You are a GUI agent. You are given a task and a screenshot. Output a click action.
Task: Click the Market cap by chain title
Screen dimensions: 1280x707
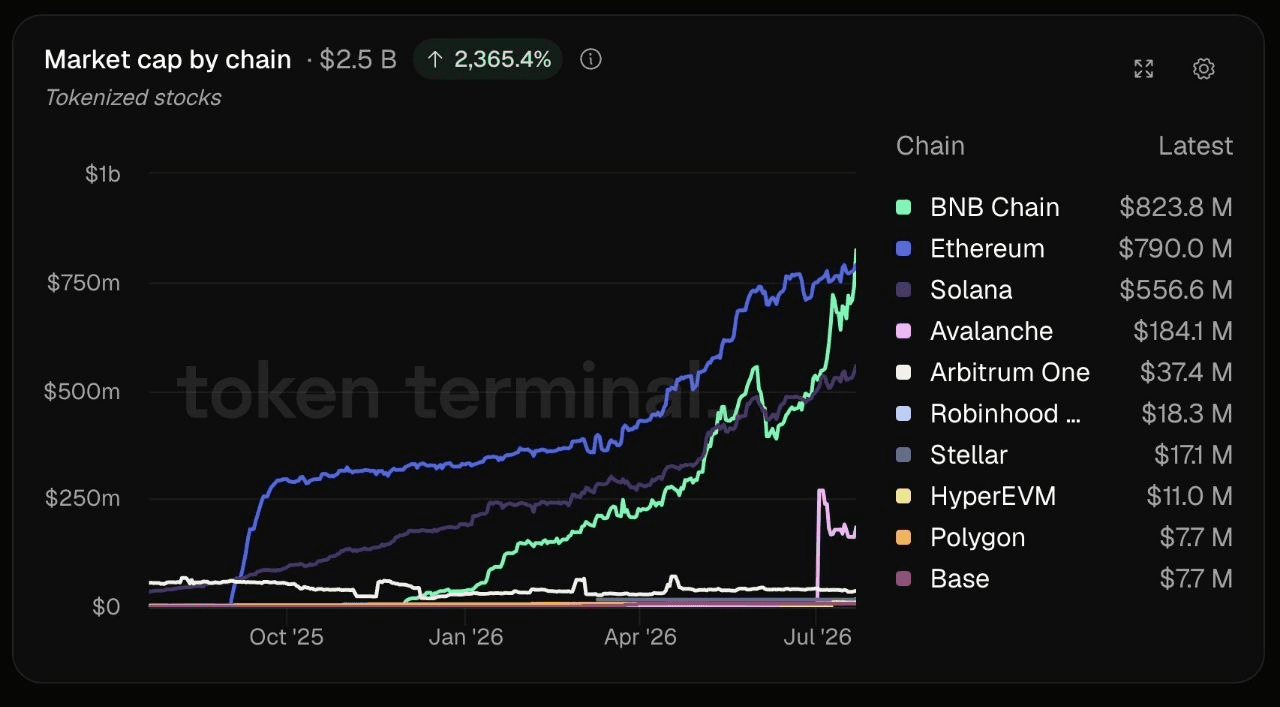click(168, 59)
